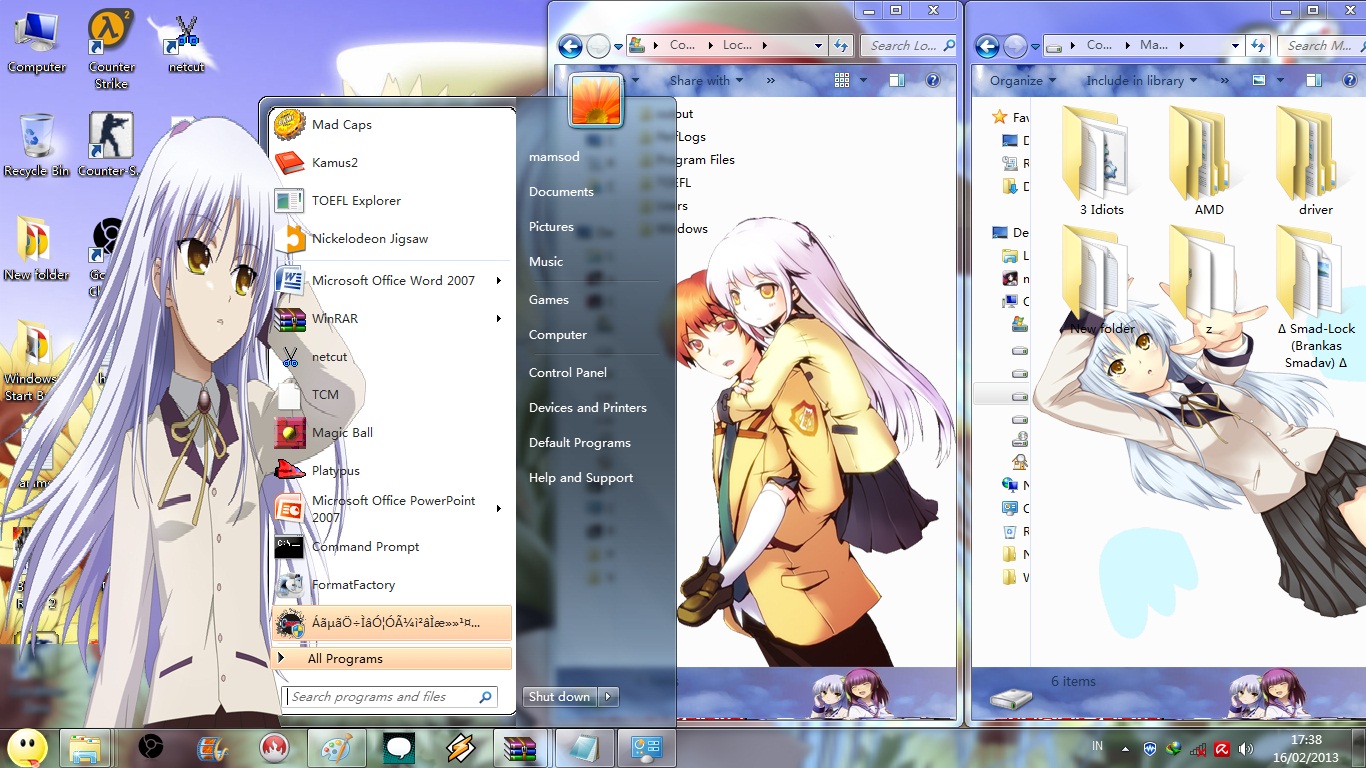Open Games from the Start menu
Screen dimensions: 1366x768
click(x=549, y=300)
